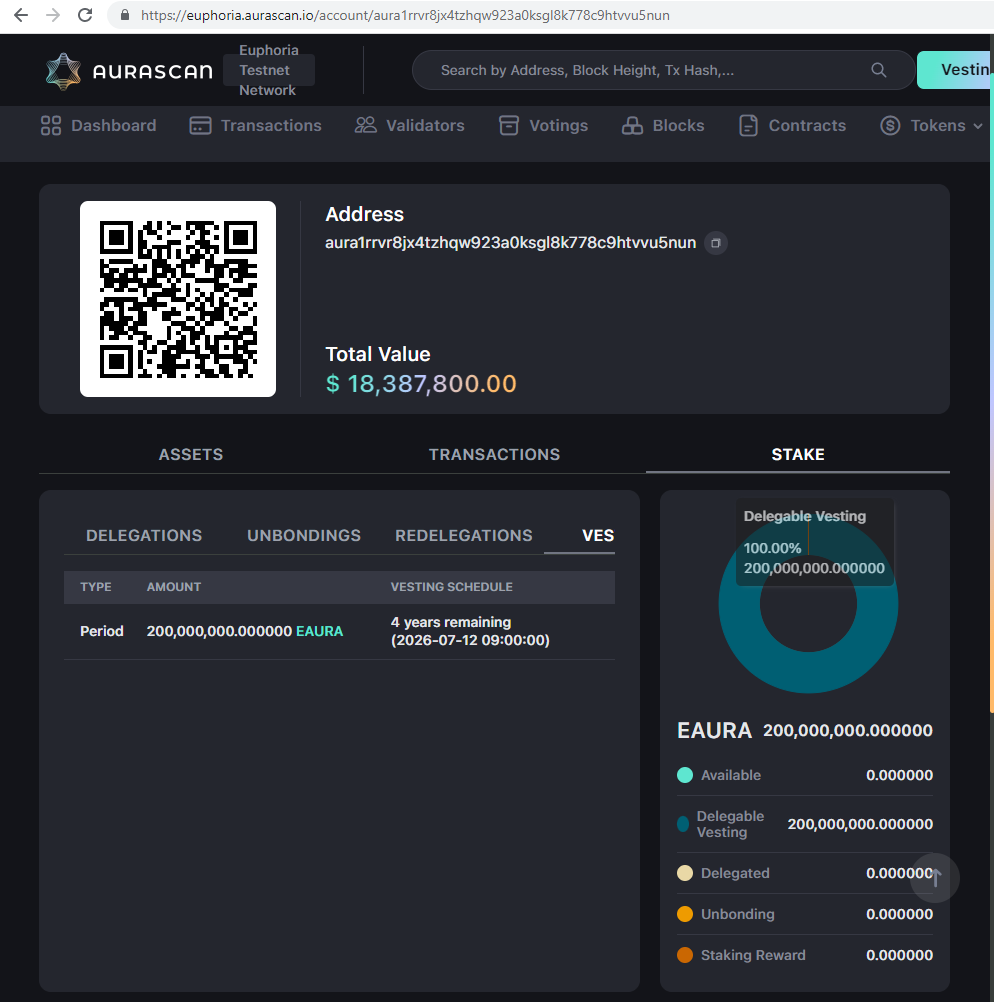Open the Aurascan logo on the left
Image resolution: width=994 pixels, height=1002 pixels.
click(x=127, y=70)
